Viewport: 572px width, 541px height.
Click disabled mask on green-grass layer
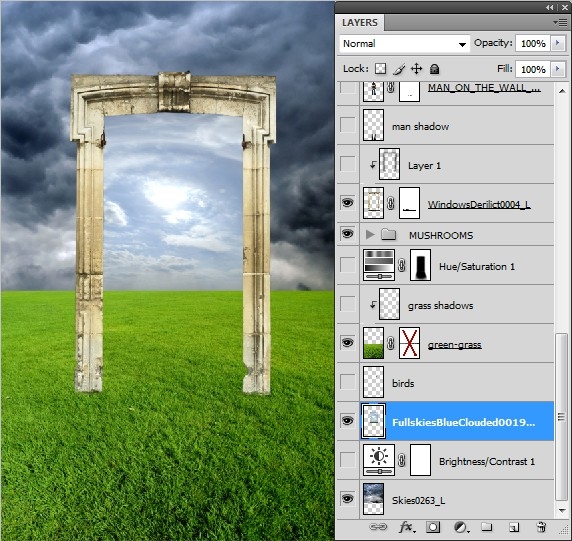[409, 343]
